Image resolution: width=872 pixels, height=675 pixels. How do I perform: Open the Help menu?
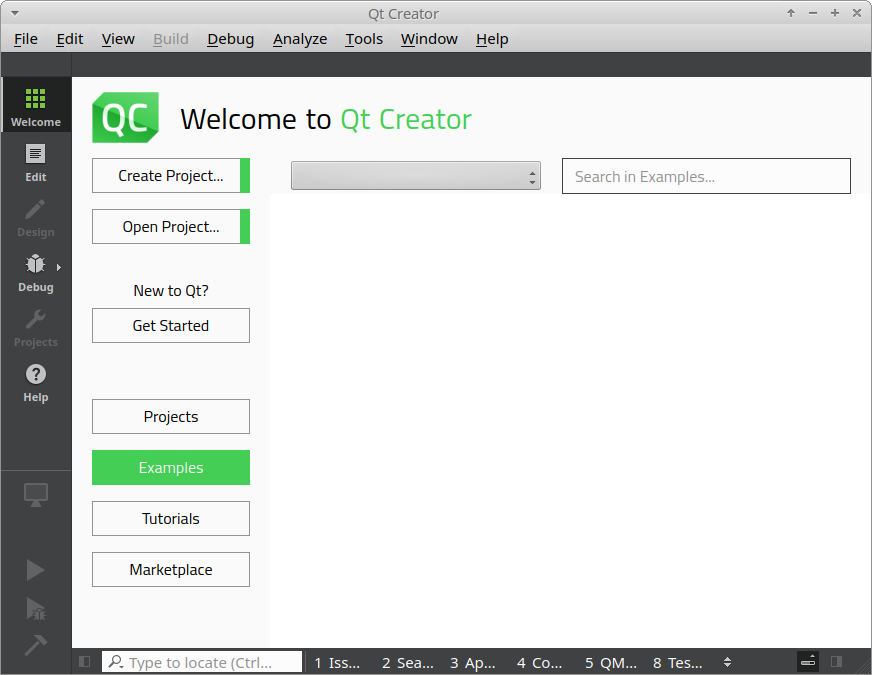[x=492, y=39]
